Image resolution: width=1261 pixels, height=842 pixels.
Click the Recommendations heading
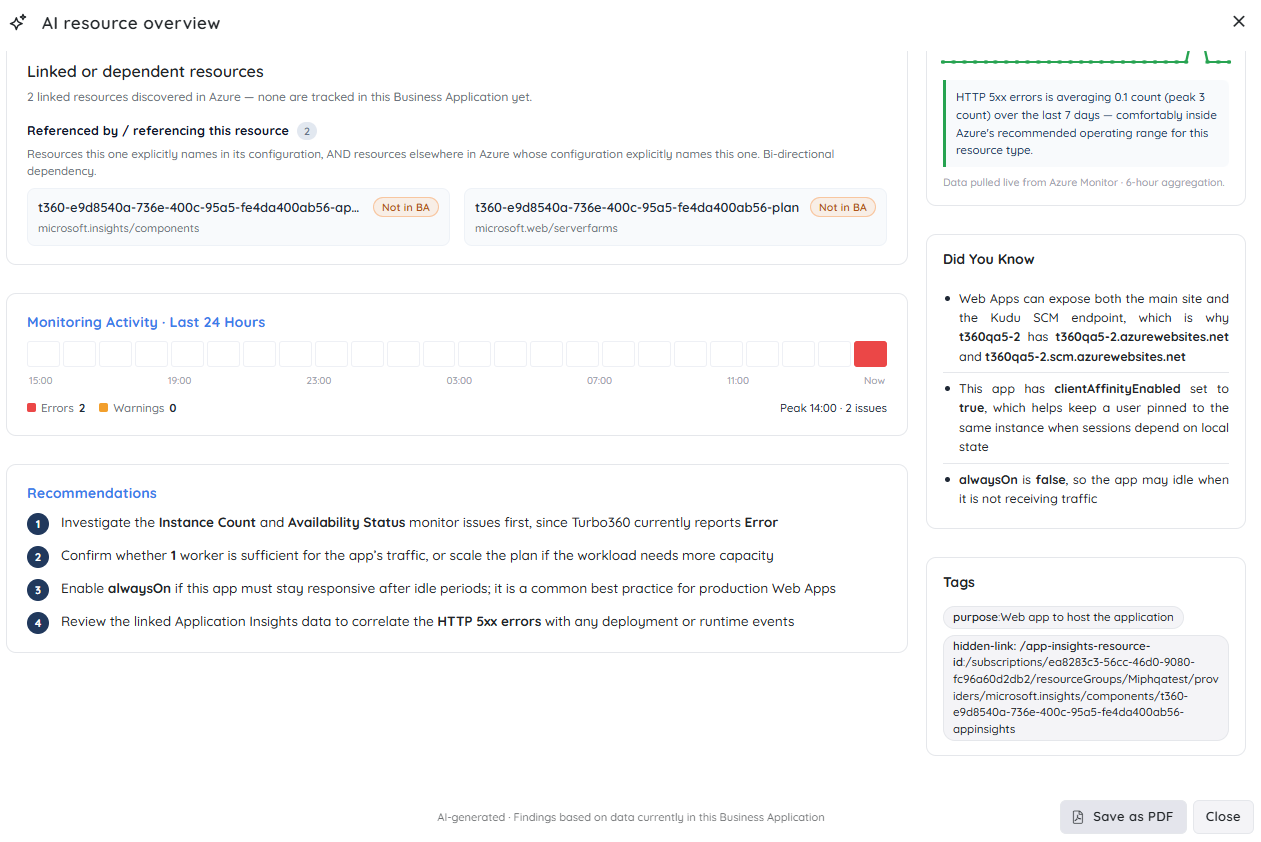92,493
